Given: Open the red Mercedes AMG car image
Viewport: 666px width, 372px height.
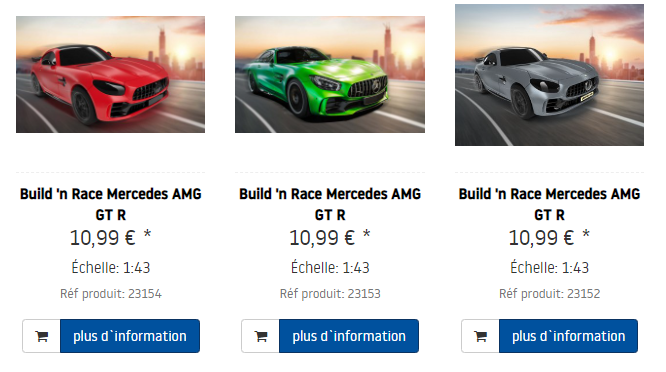Looking at the screenshot, I should 110,74.
